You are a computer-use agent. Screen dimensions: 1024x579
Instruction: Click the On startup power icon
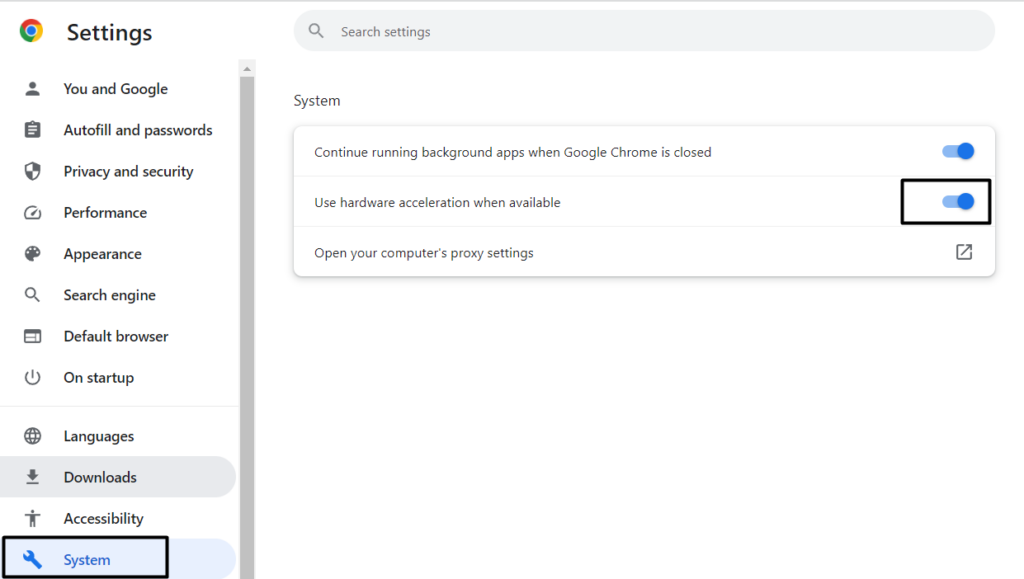[33, 377]
